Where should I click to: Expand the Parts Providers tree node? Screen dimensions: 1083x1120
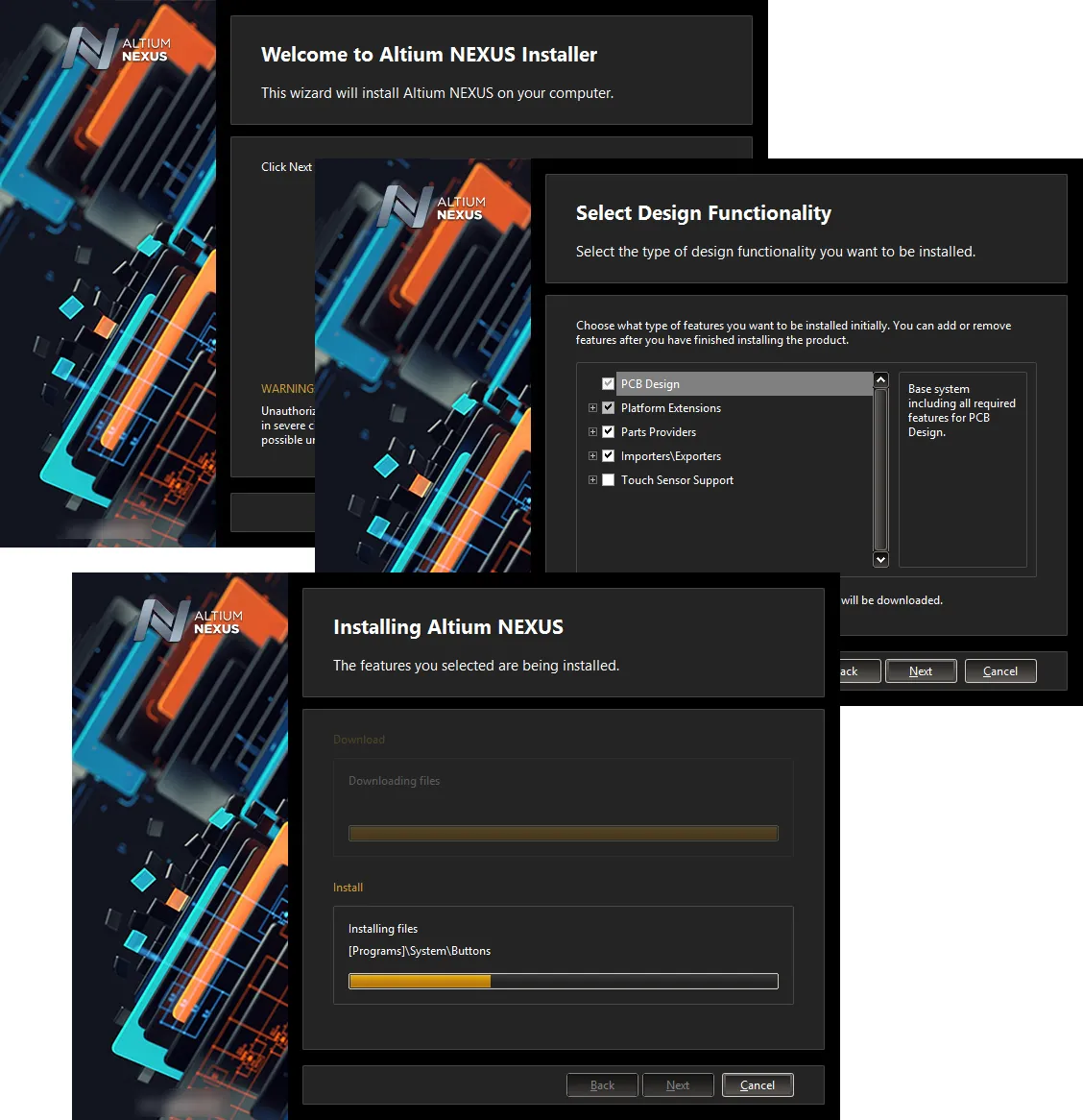[592, 431]
